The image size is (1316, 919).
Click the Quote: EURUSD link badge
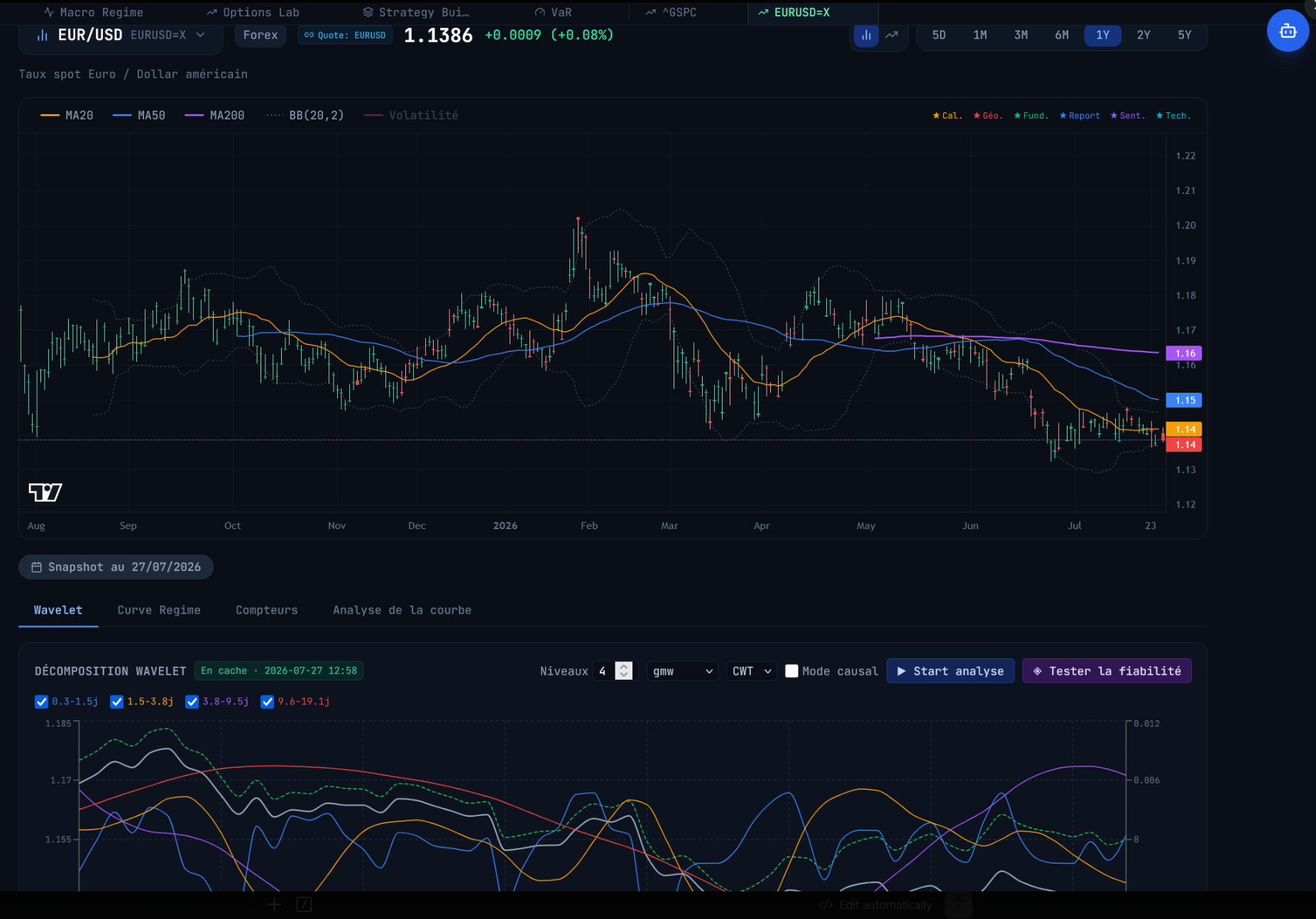pos(345,35)
